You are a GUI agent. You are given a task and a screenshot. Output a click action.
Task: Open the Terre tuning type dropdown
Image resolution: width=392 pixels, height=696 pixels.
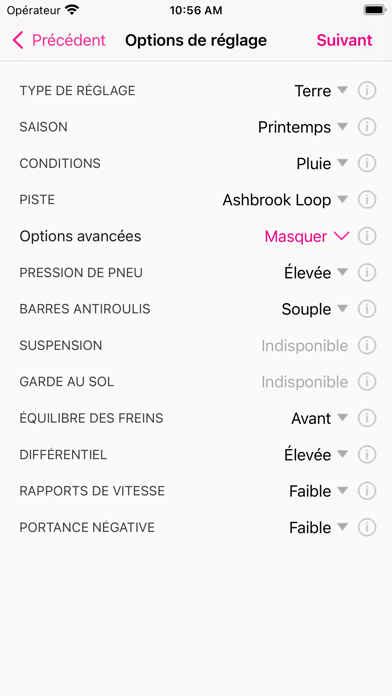pos(321,91)
